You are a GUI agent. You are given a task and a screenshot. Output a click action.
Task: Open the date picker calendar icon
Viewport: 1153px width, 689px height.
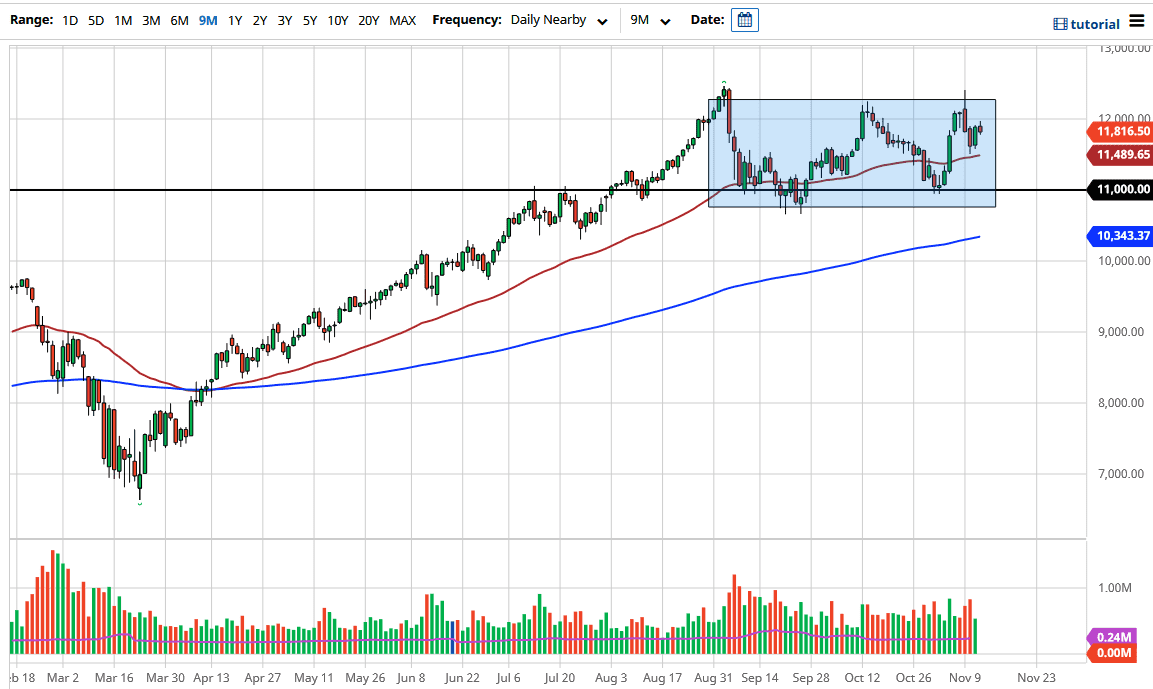point(744,20)
